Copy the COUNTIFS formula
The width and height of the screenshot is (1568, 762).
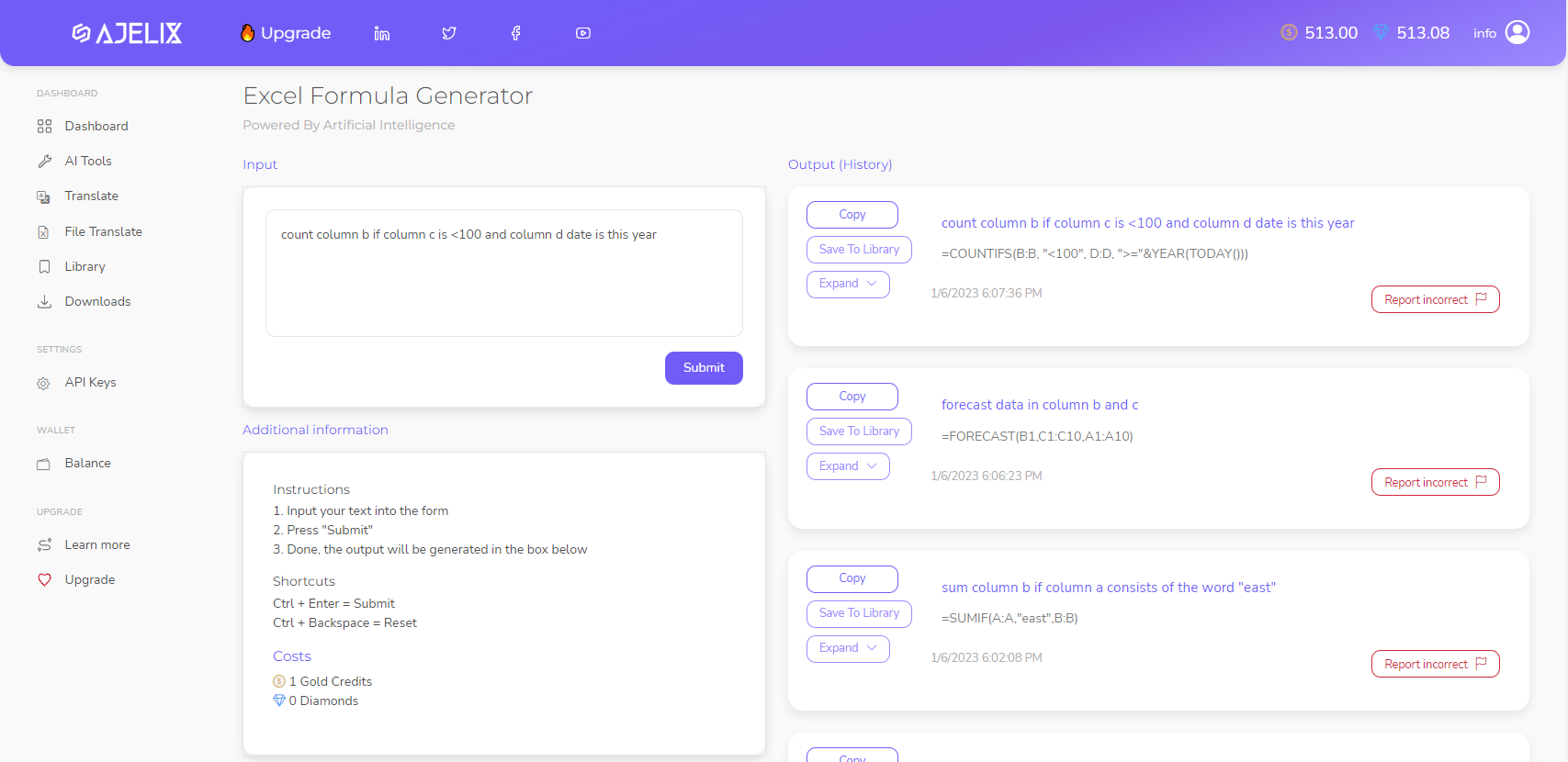(x=852, y=215)
